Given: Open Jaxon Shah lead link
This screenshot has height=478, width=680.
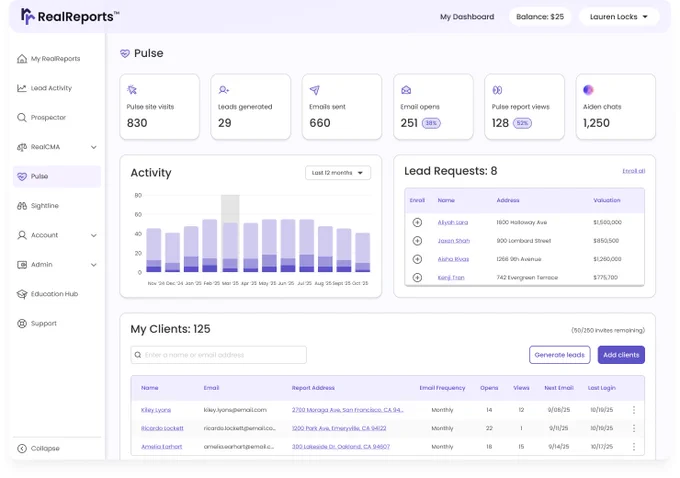Looking at the screenshot, I should 454,241.
